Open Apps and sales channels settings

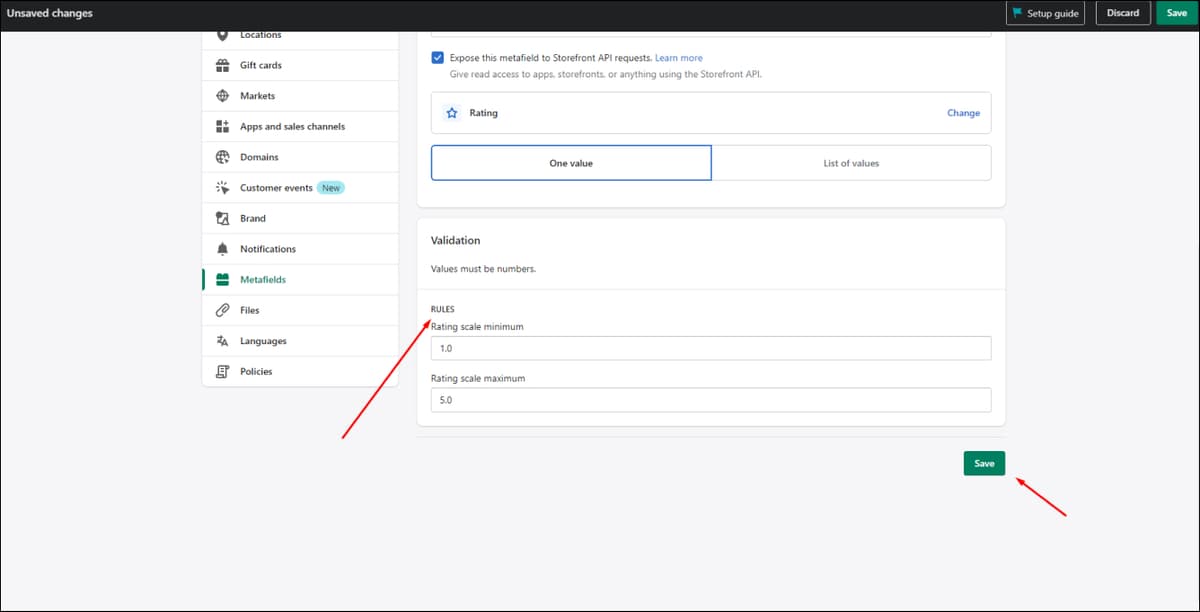pos(300,127)
